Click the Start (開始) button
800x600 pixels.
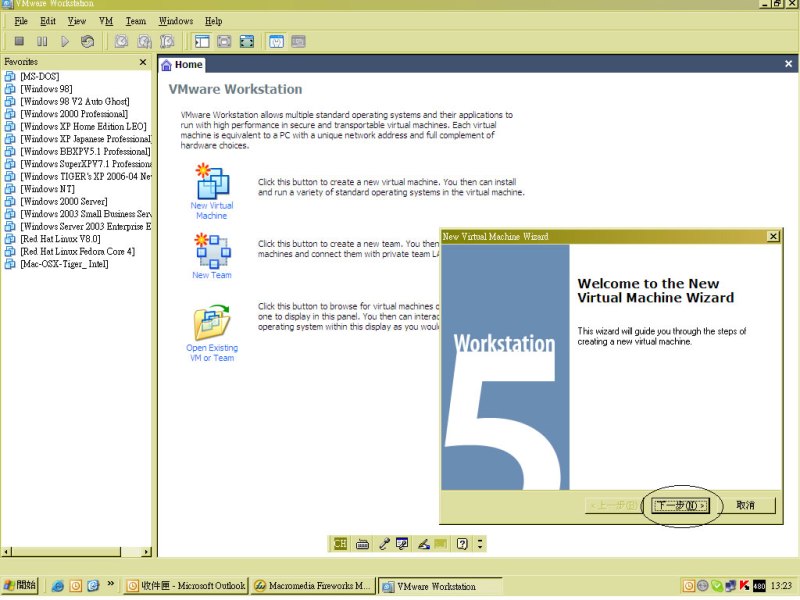point(19,586)
